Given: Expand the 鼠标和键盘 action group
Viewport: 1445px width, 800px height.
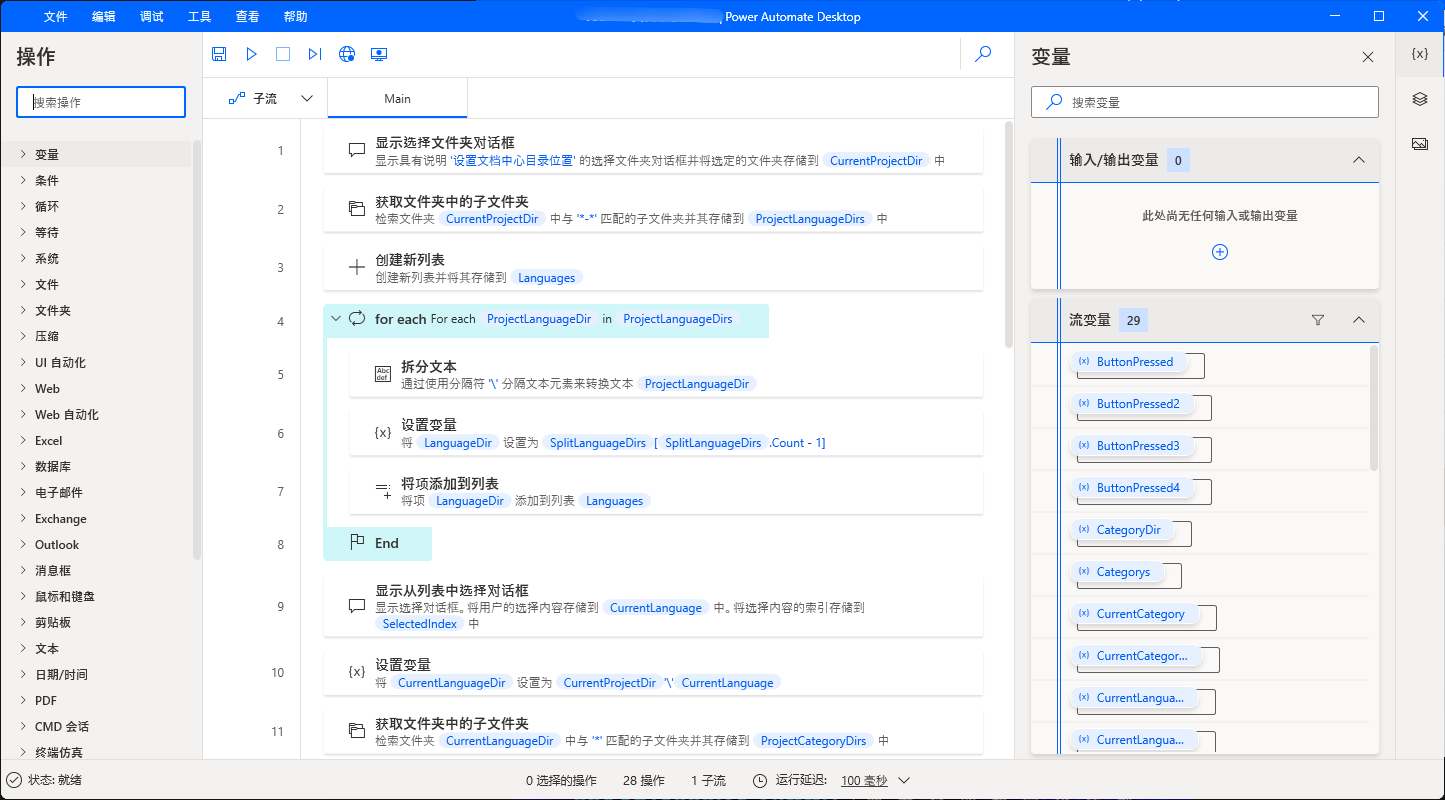Looking at the screenshot, I should 22,596.
